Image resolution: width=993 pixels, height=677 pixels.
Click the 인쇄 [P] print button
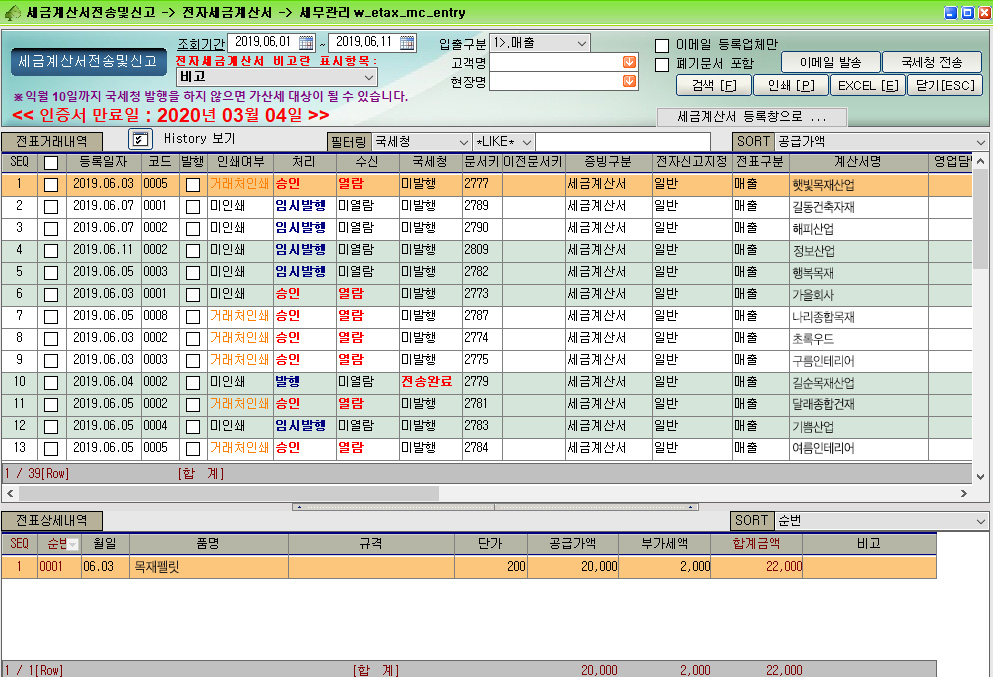[791, 85]
